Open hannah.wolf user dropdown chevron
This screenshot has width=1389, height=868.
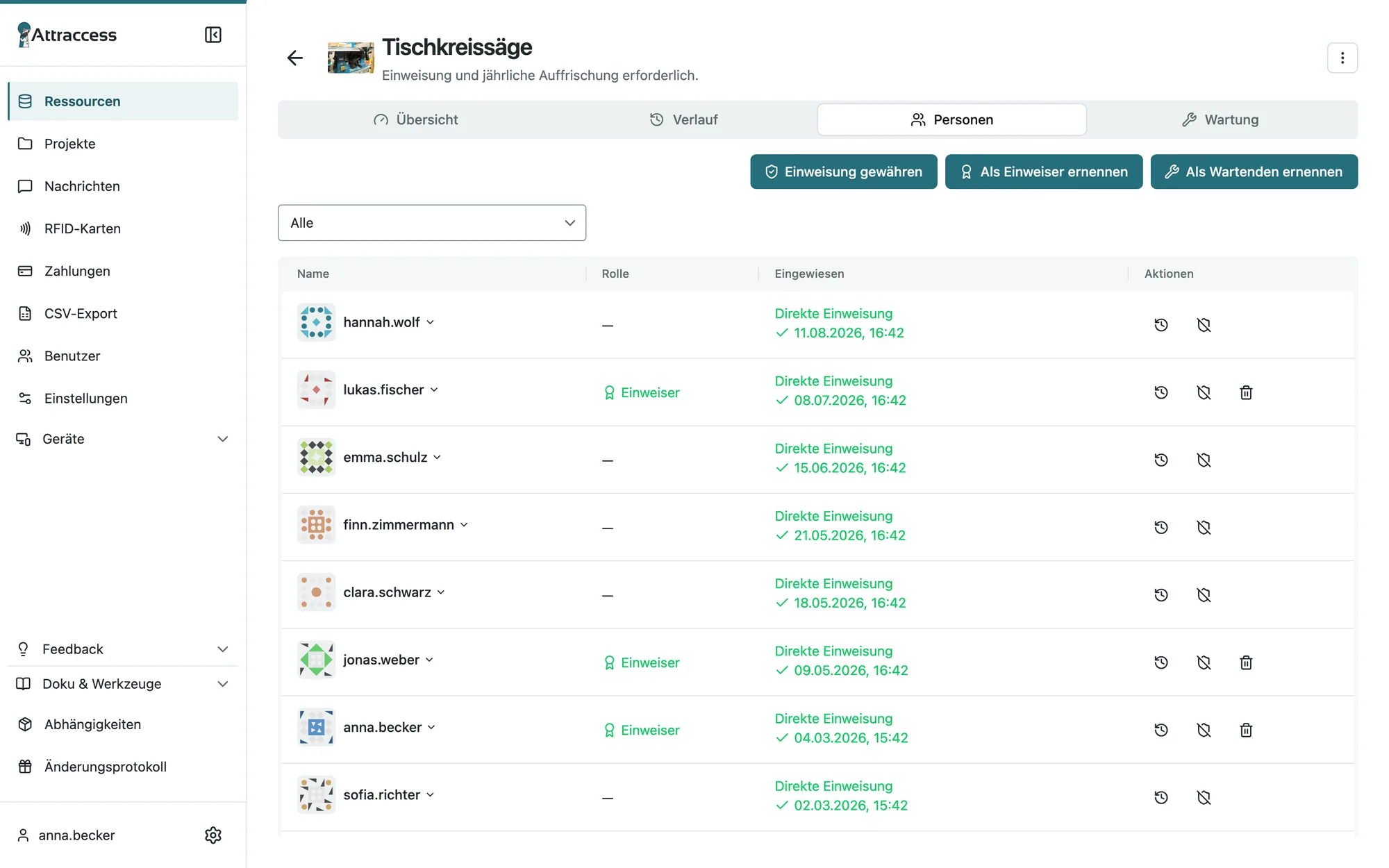tap(431, 322)
